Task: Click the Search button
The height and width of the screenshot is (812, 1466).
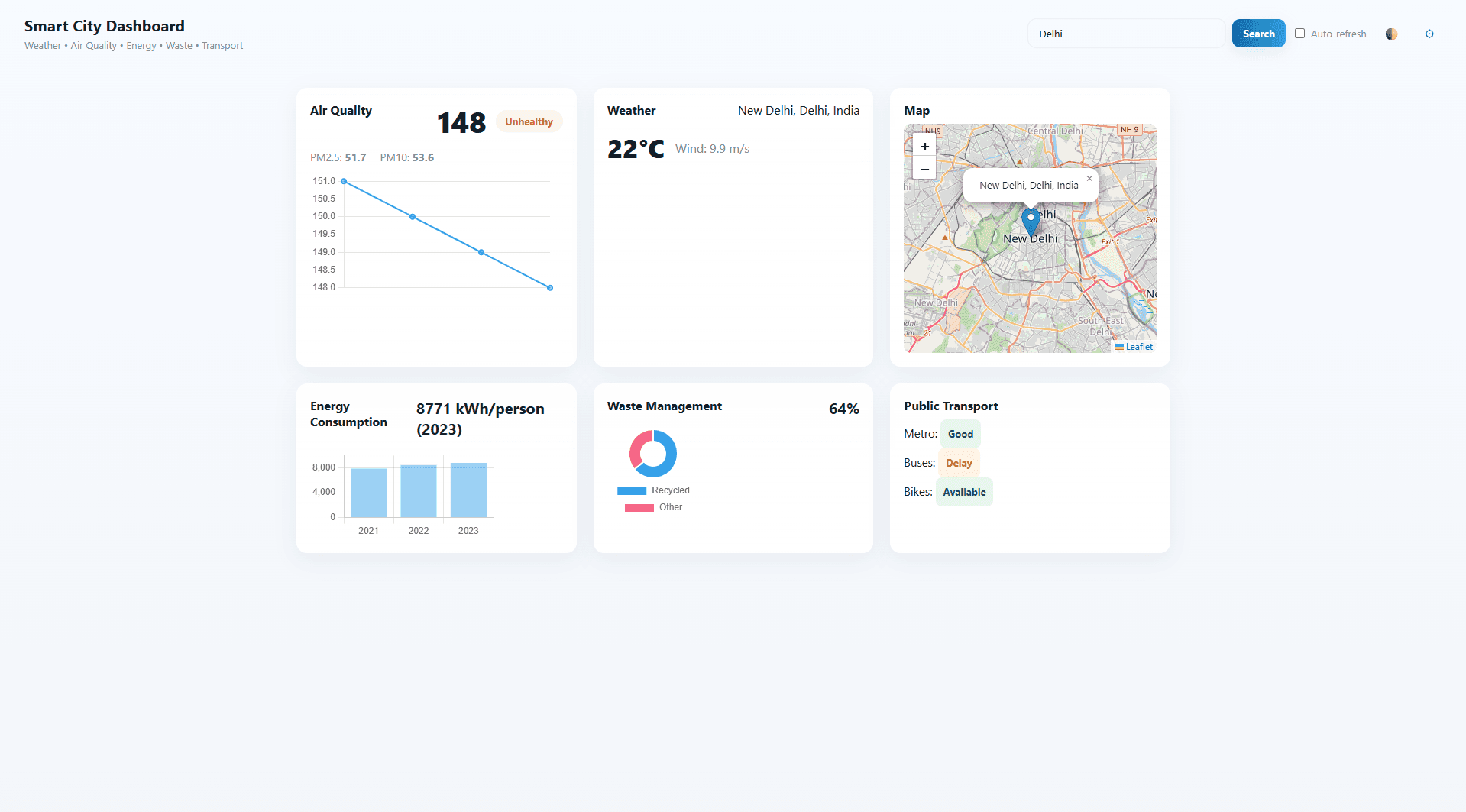Action: click(x=1258, y=34)
